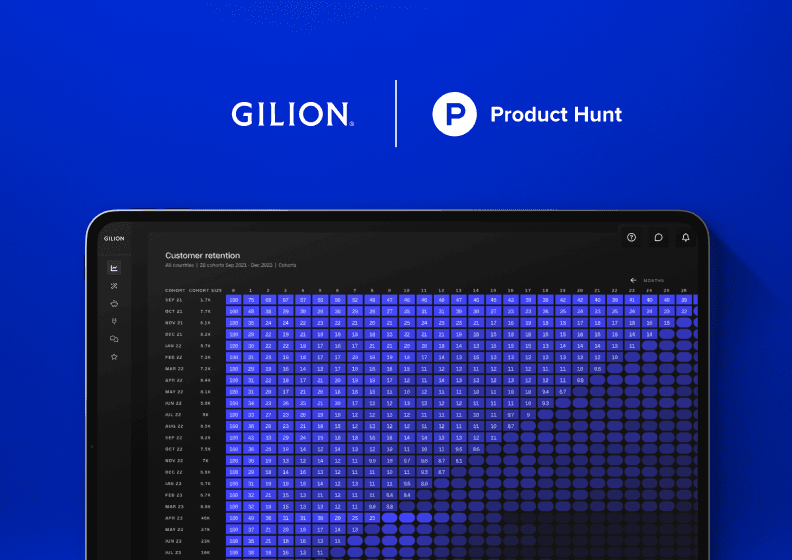Select the AUG 22 cohort row label
The image size is (792, 560).
point(173,426)
